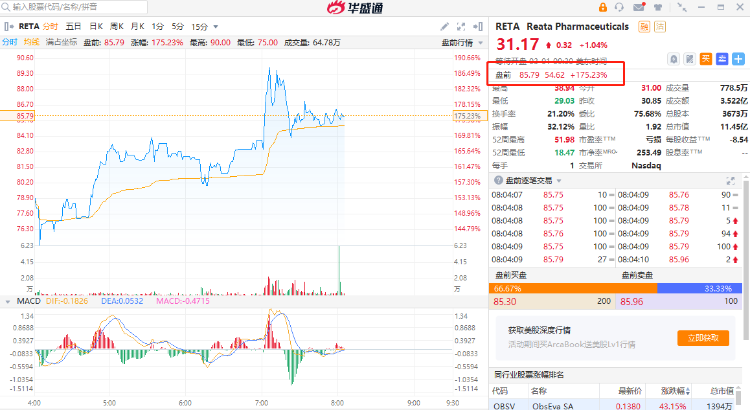Click the 代码 column header
The height and width of the screenshot is (410, 750).
(500, 391)
